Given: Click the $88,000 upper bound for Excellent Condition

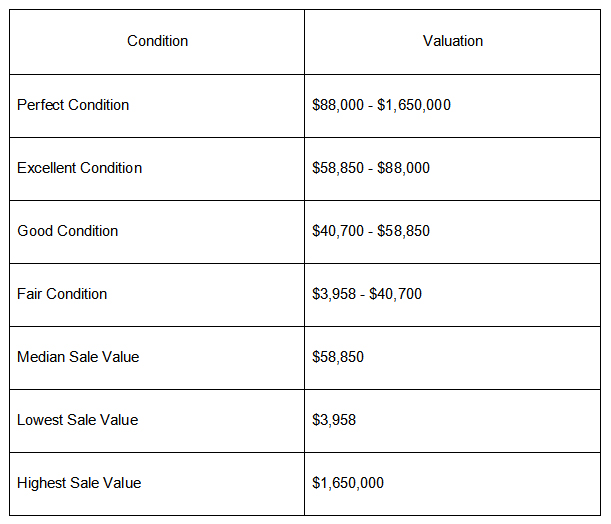Looking at the screenshot, I should coord(403,168).
